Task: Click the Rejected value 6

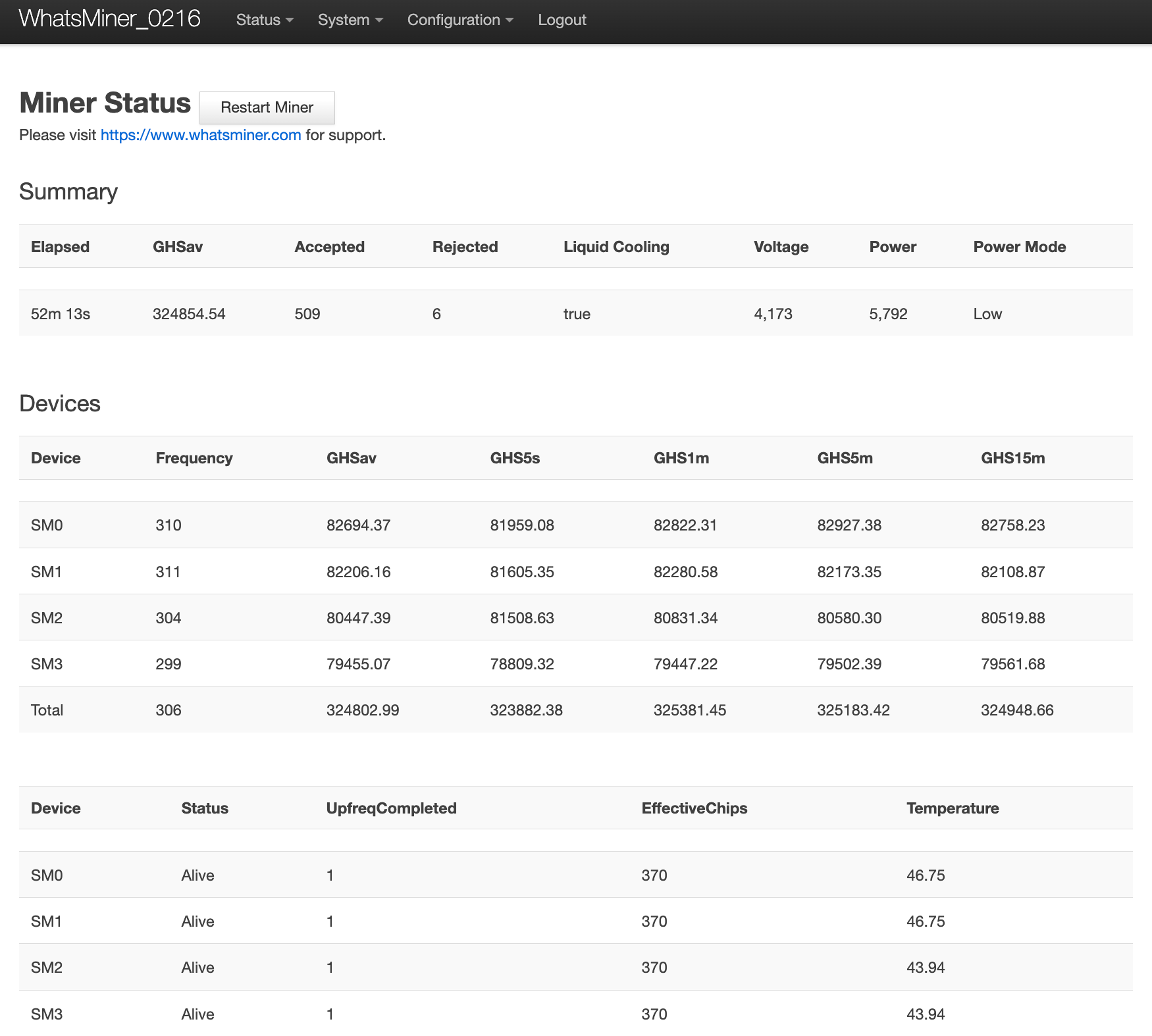Action: click(x=436, y=314)
